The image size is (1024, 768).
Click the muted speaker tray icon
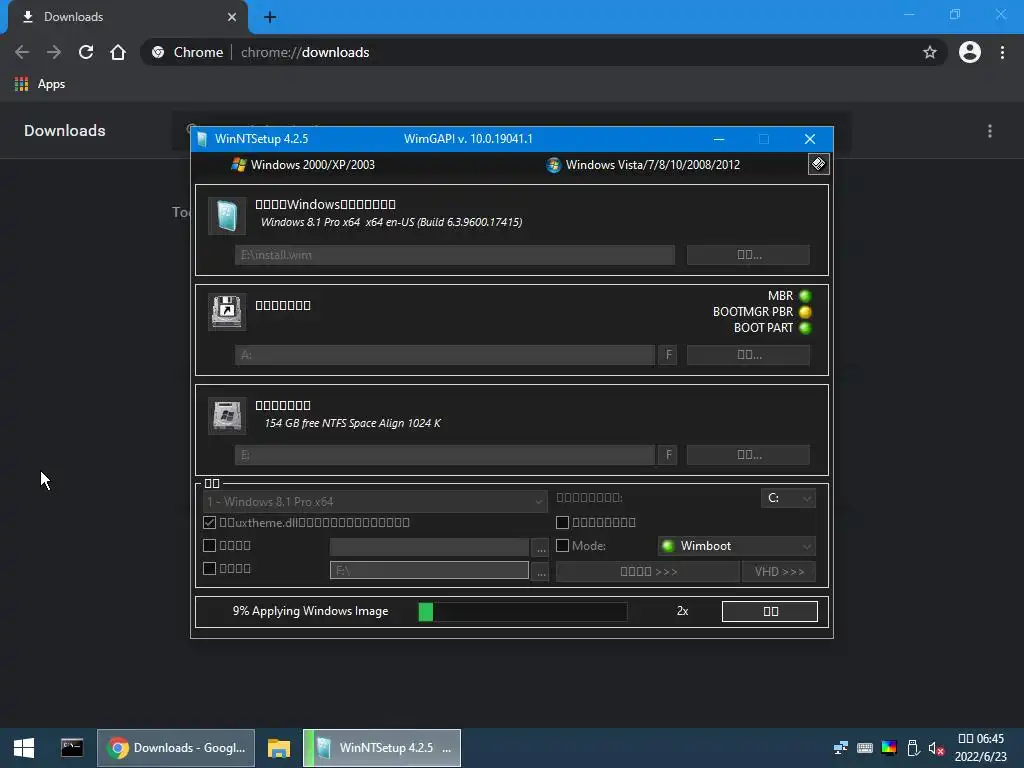click(x=936, y=748)
